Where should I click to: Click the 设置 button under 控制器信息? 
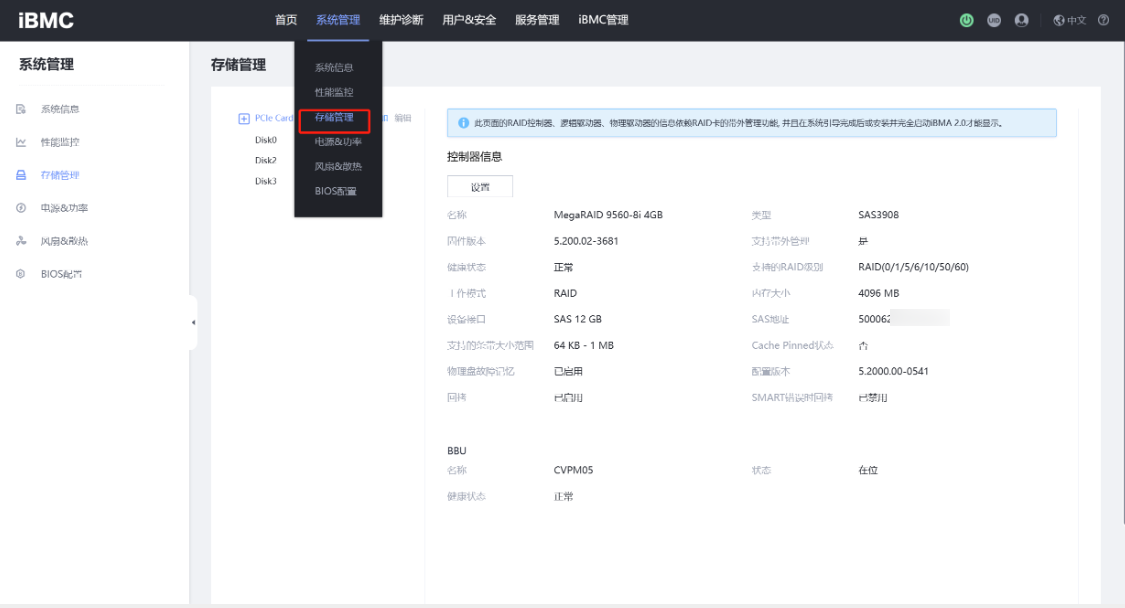480,187
